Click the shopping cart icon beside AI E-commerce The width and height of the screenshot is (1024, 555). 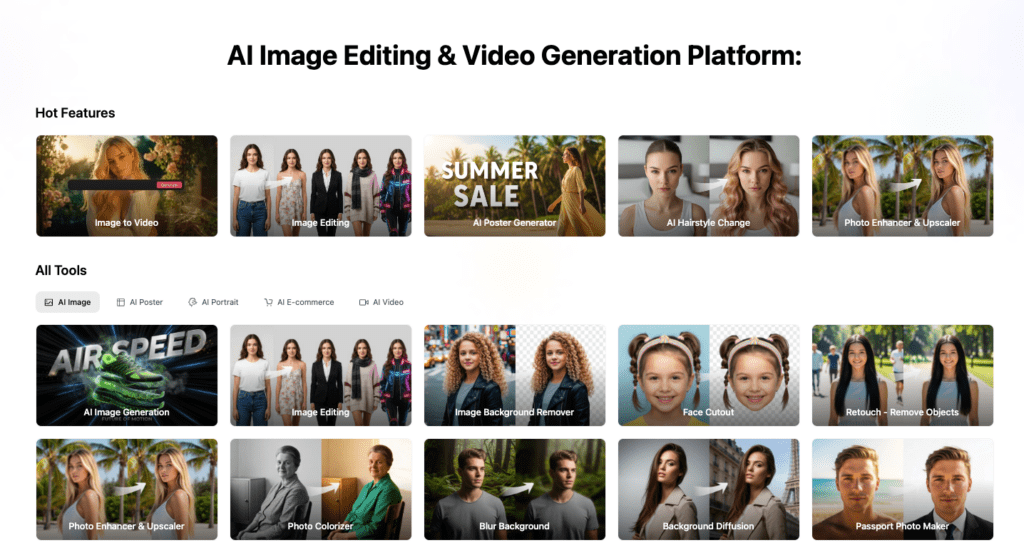click(268, 302)
